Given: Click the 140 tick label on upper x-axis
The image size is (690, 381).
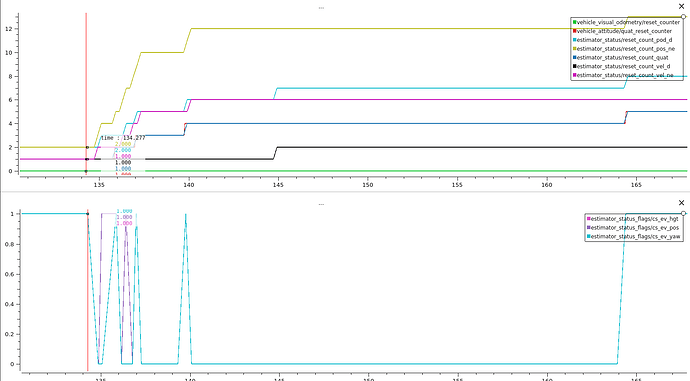Looking at the screenshot, I should (x=189, y=185).
